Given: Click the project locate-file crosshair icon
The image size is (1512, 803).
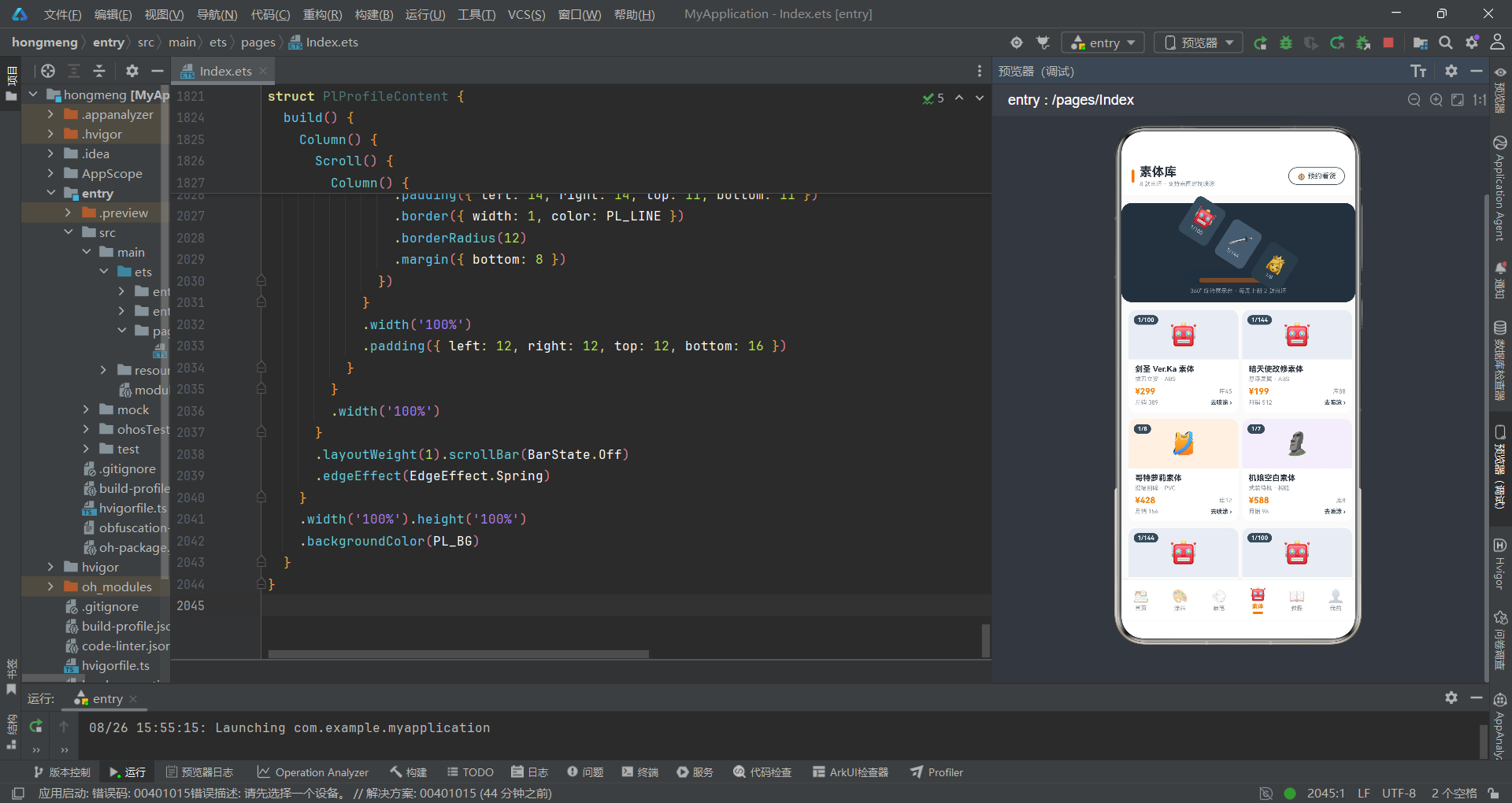Looking at the screenshot, I should (x=48, y=71).
